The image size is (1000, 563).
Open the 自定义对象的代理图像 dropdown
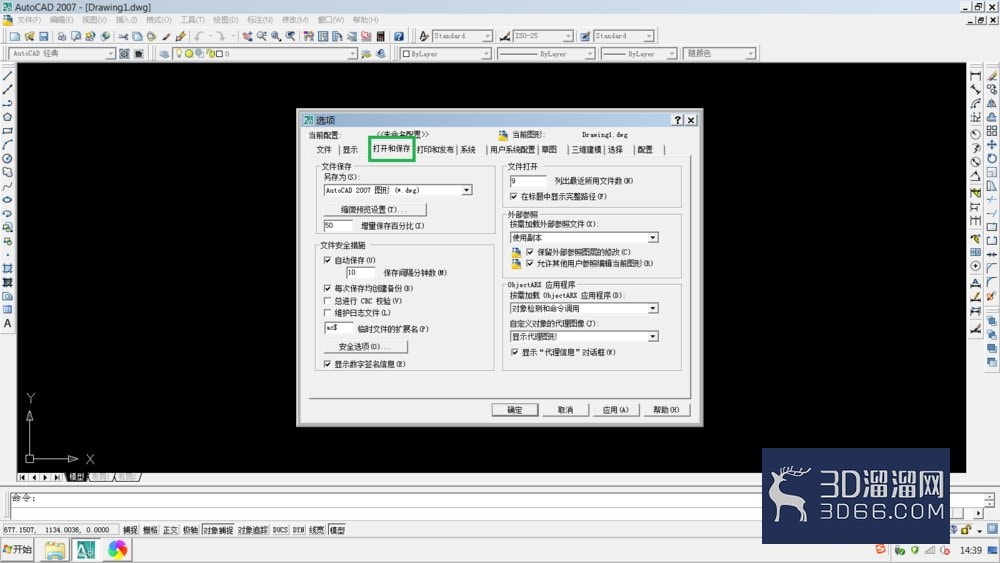653,337
